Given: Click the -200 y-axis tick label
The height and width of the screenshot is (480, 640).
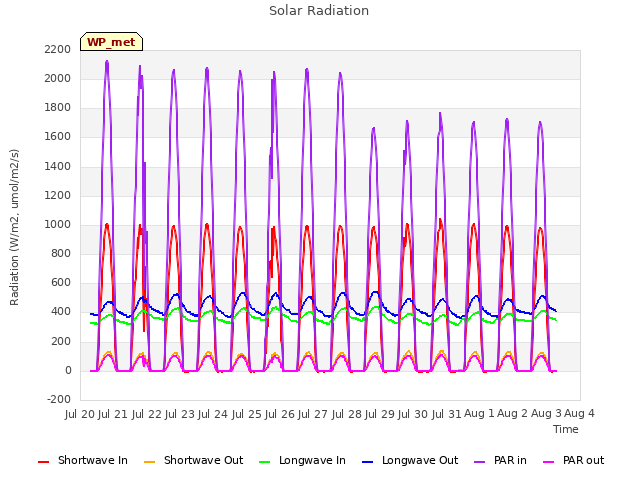Looking at the screenshot, I should pos(59,399).
